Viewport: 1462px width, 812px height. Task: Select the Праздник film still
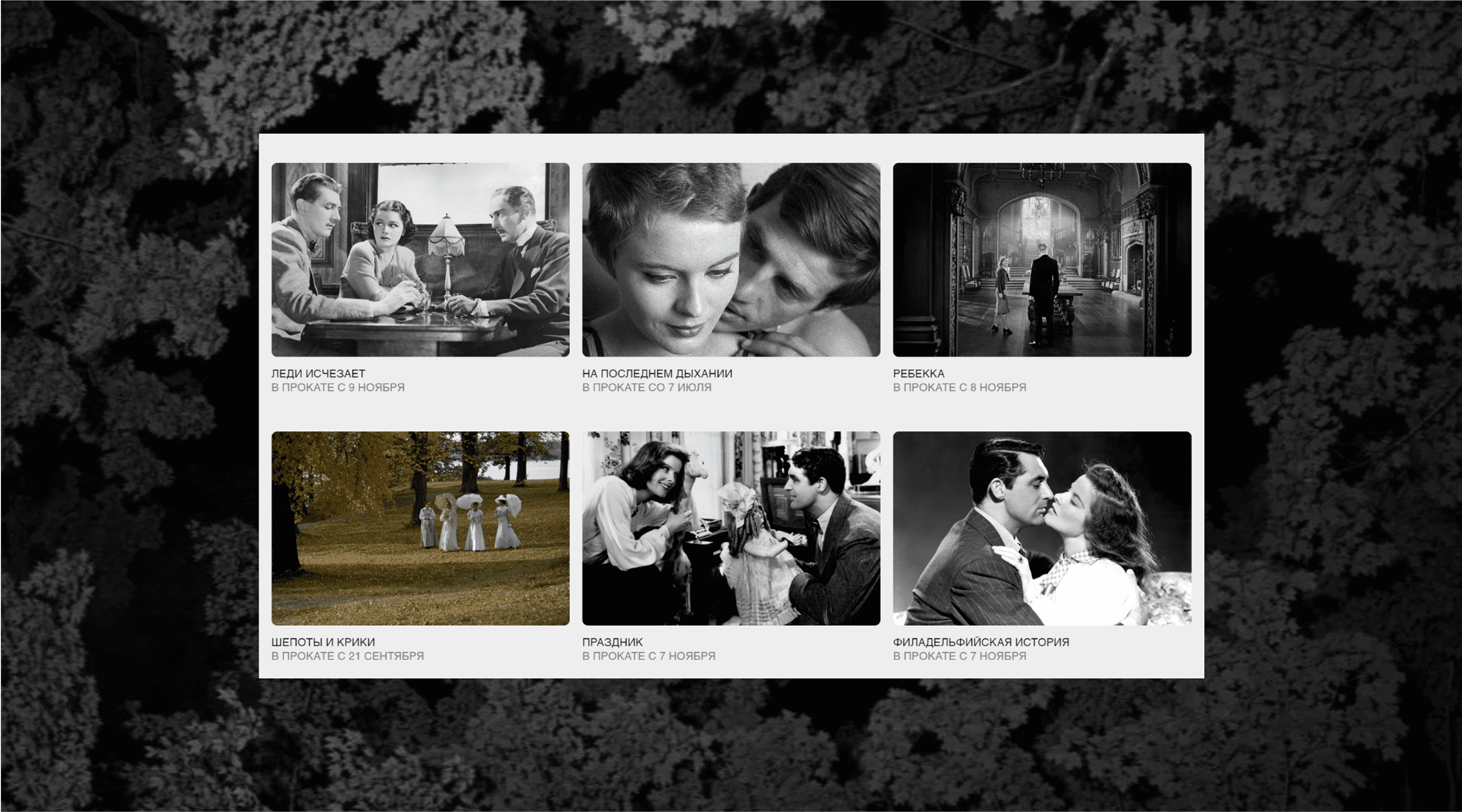pyautogui.click(x=731, y=528)
